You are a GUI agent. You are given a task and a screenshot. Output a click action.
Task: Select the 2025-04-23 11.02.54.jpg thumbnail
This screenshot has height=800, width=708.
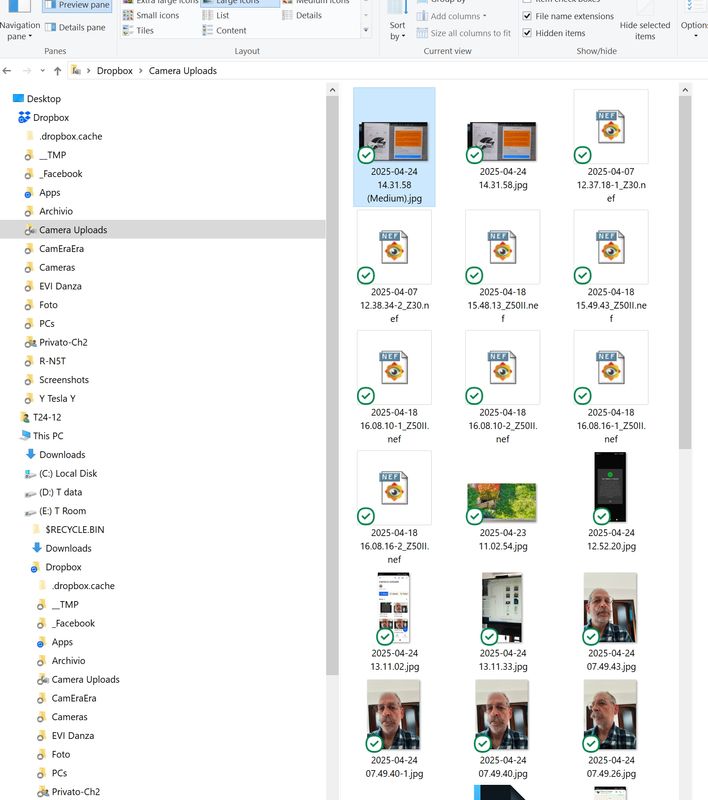[502, 503]
